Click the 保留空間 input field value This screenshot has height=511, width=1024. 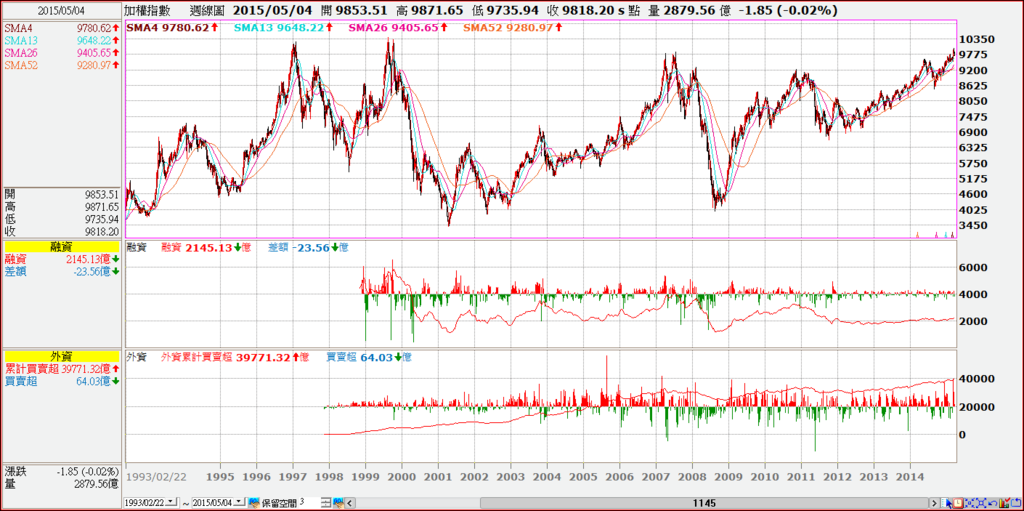click(x=310, y=503)
